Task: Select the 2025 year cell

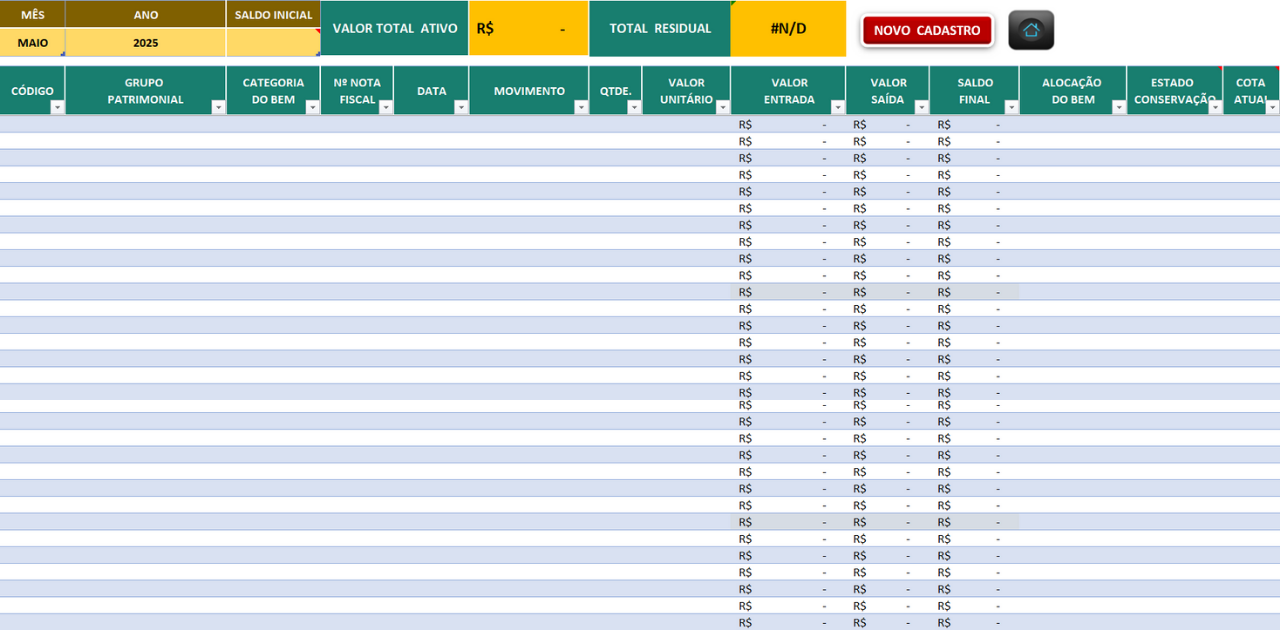Action: pos(146,43)
